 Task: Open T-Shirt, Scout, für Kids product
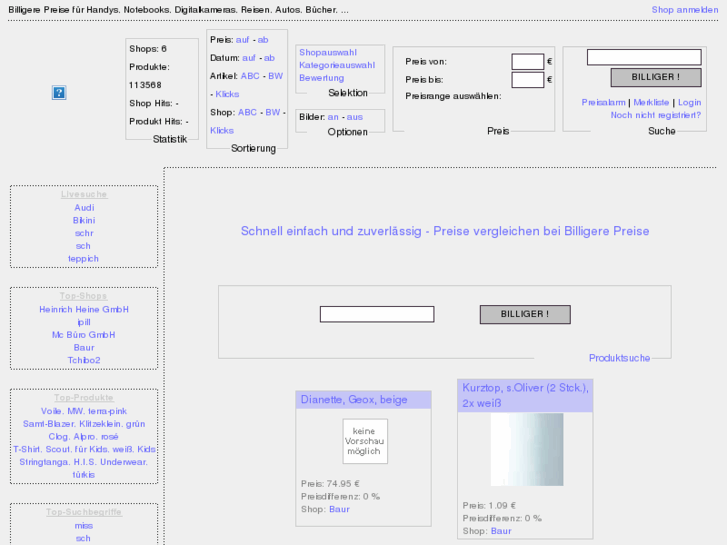click(x=84, y=449)
